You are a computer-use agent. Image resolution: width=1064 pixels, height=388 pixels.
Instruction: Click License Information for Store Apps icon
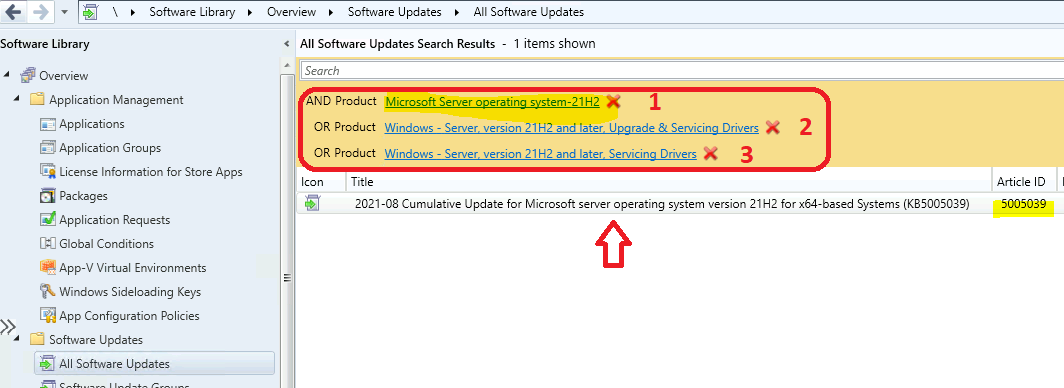(48, 172)
